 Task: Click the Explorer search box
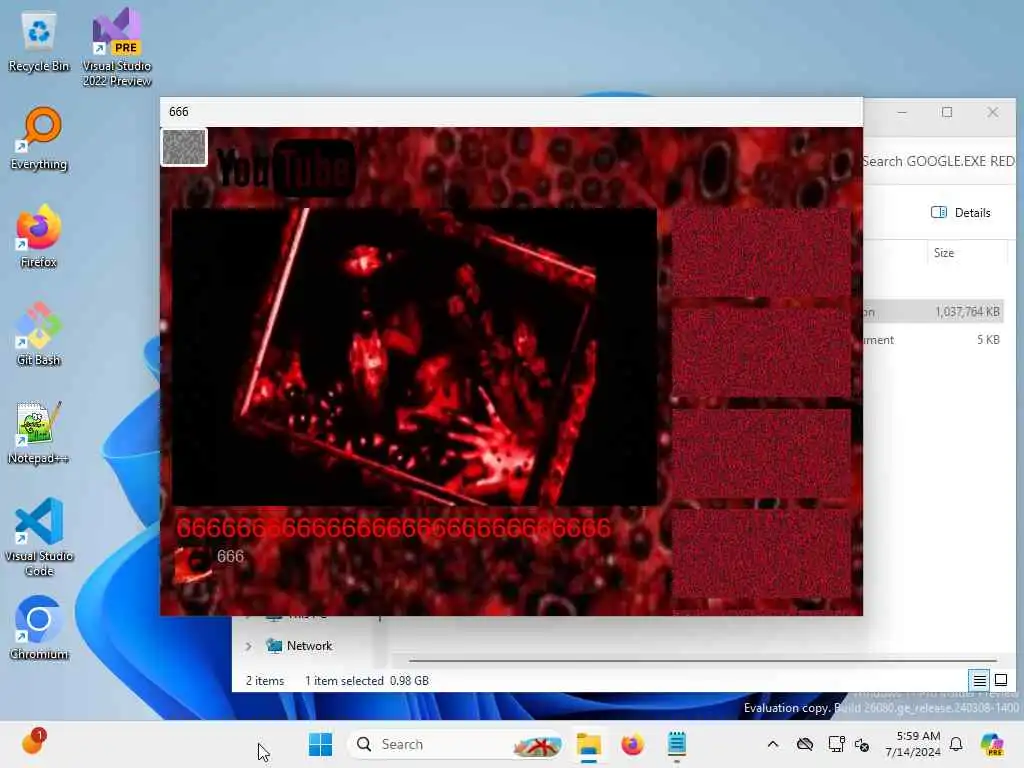pyautogui.click(x=938, y=161)
